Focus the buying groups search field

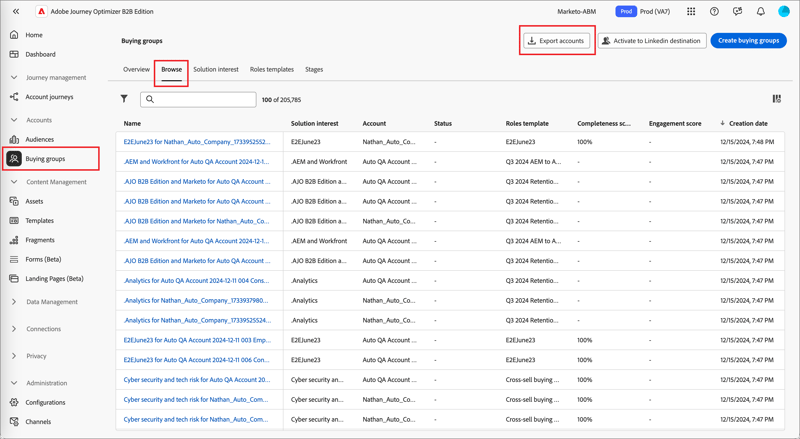(198, 100)
